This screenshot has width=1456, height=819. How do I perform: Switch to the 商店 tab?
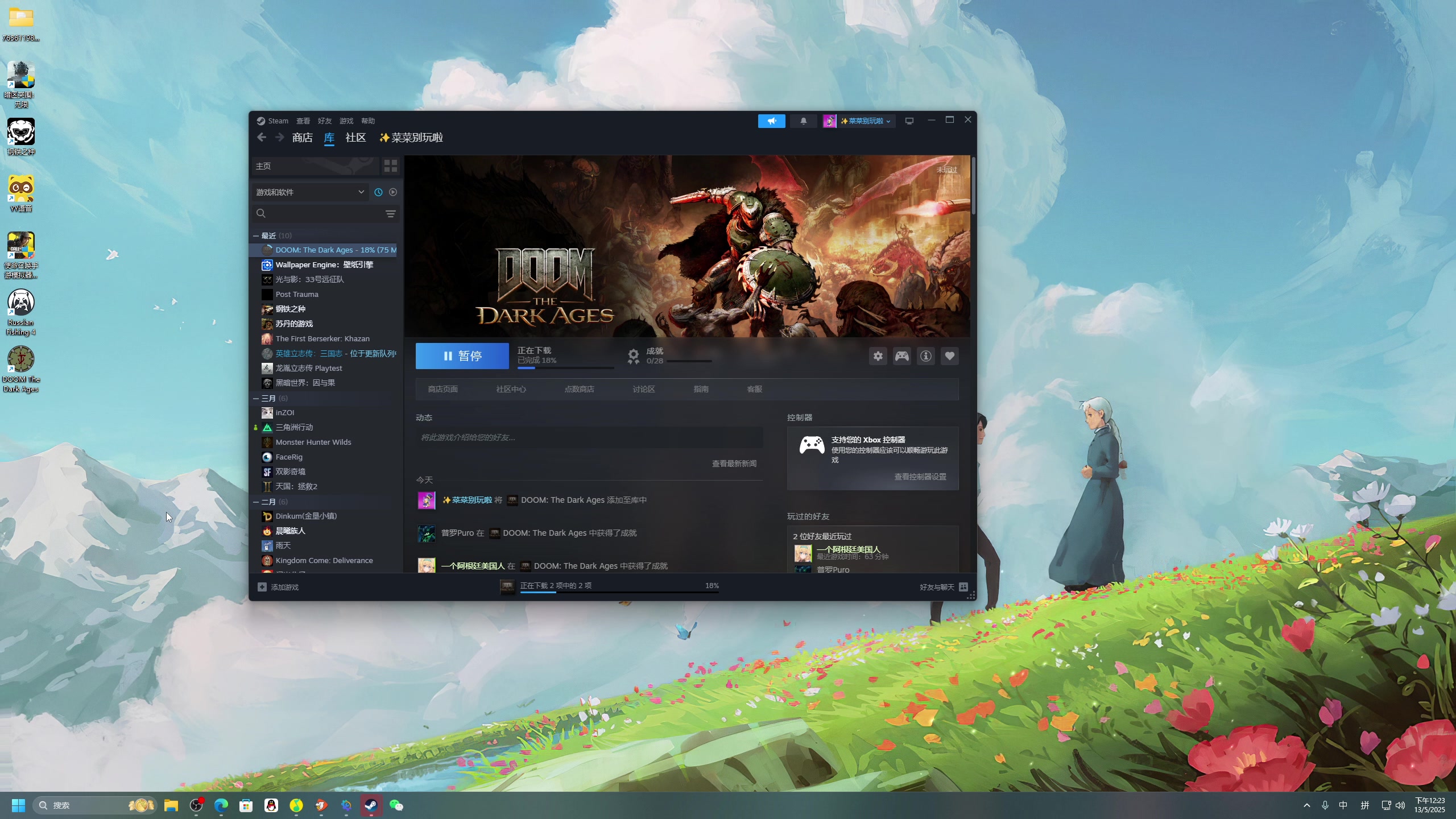[x=302, y=138]
